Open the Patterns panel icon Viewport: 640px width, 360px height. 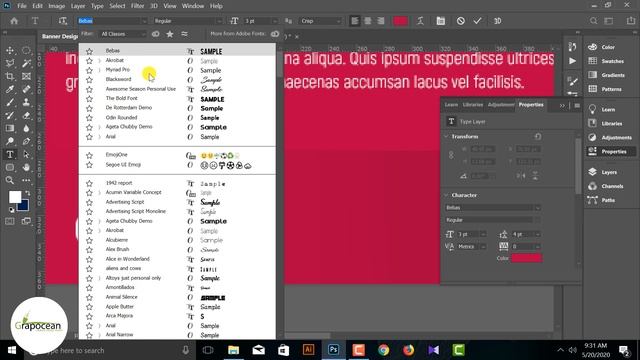click(x=593, y=89)
